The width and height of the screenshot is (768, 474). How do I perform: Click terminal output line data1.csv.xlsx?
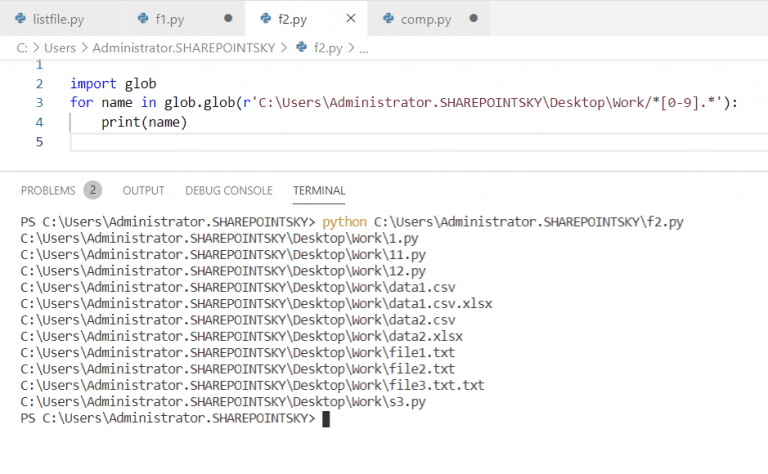tap(256, 304)
